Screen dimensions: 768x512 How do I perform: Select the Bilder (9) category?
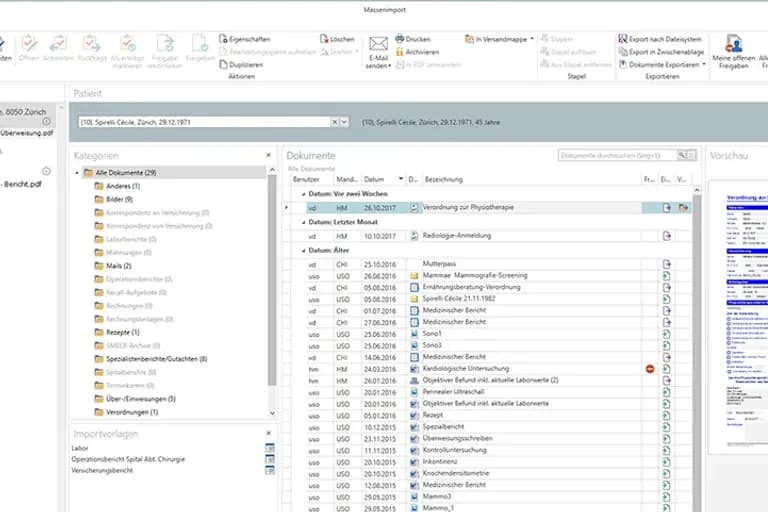119,199
